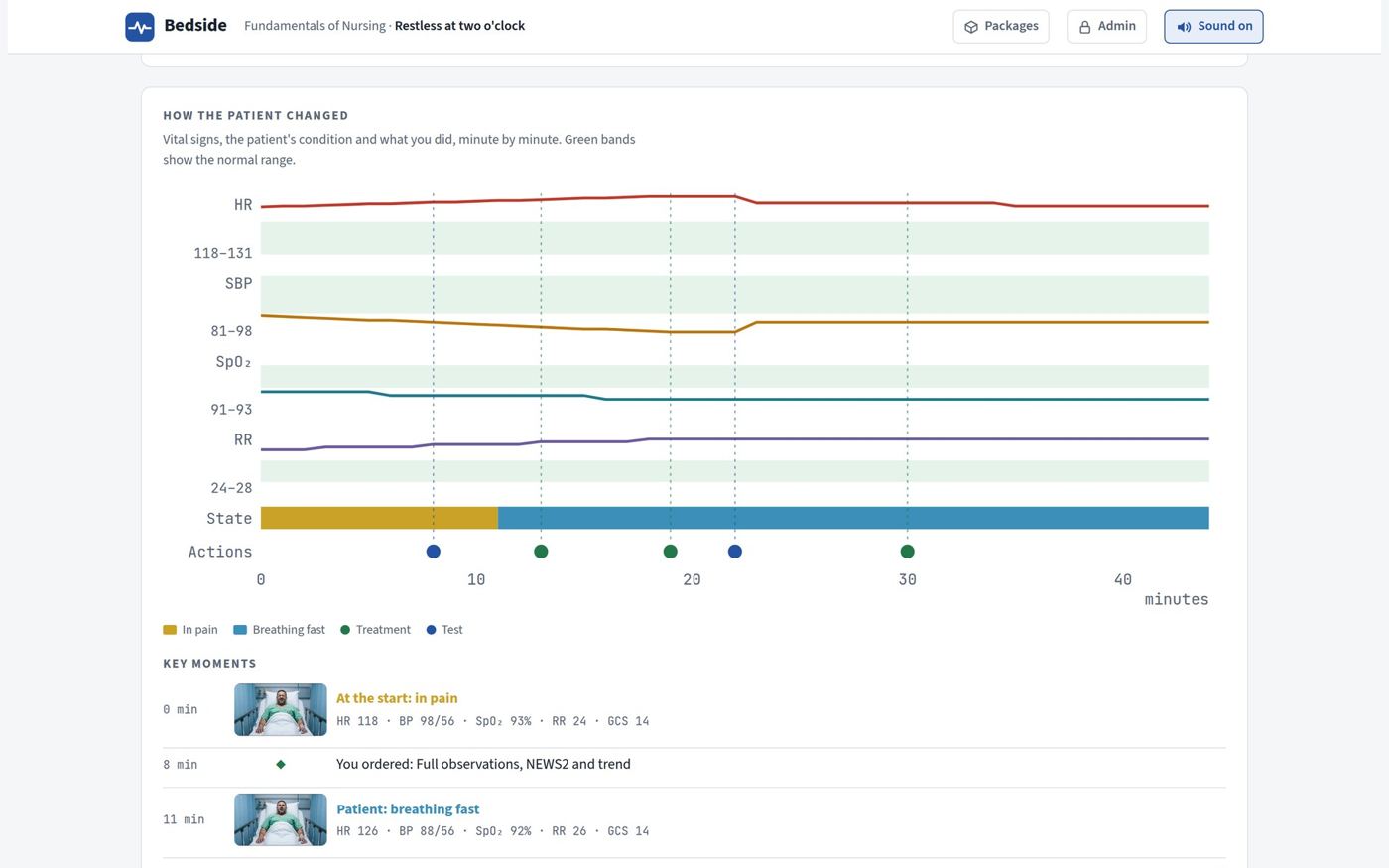The width and height of the screenshot is (1389, 868).
Task: Click the Test legend dot
Action: tap(431, 630)
